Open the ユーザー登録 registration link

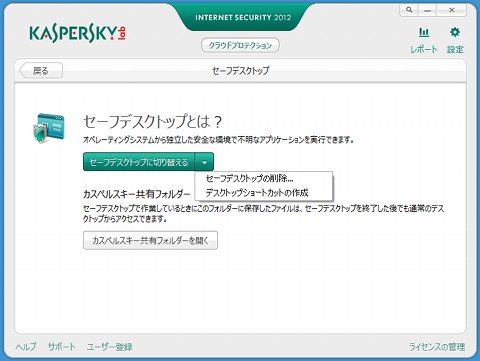coord(109,347)
